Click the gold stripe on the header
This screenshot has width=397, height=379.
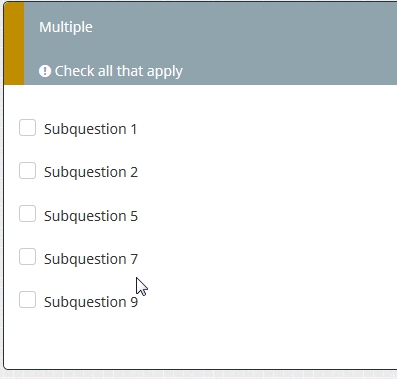click(x=14, y=43)
